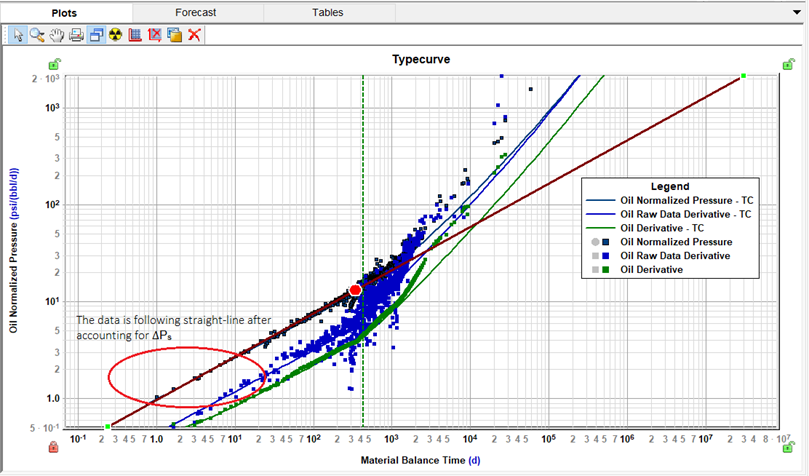The image size is (809, 476).
Task: Select the green handle at line's upper end
Action: [x=743, y=76]
